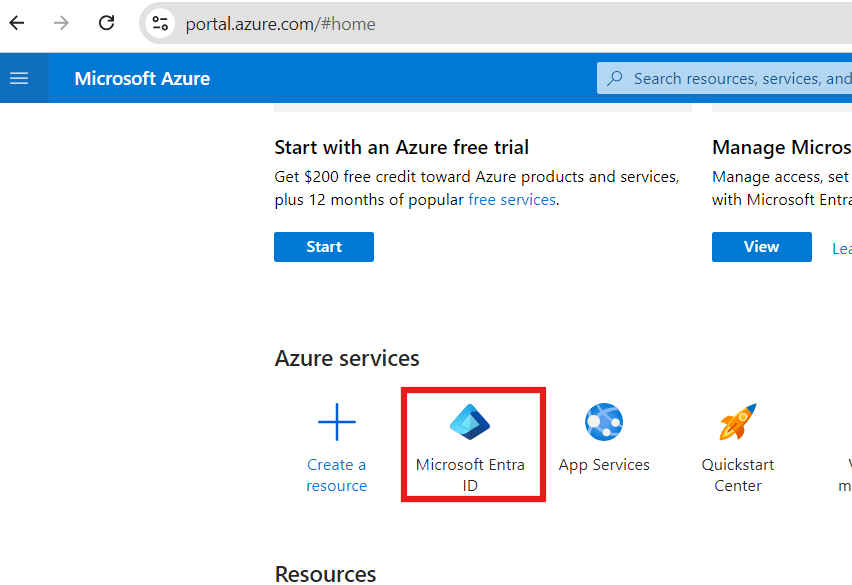The height and width of the screenshot is (585, 852).
Task: Click the App Services globe icon
Action: (604, 423)
